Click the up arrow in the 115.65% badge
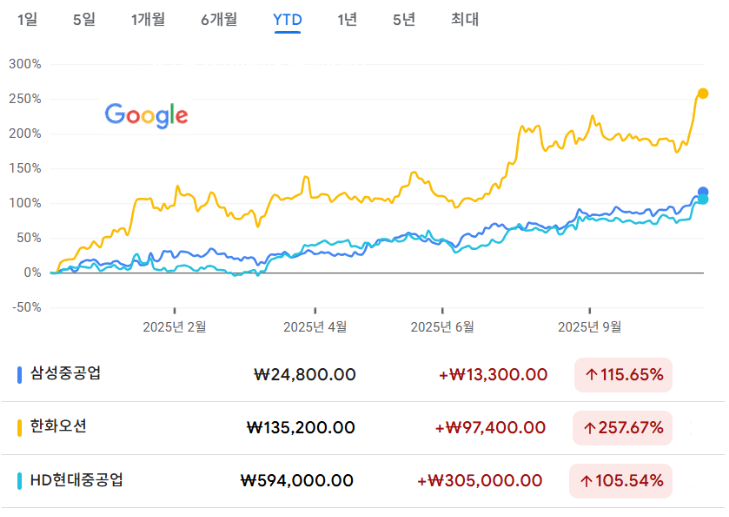 [591, 375]
